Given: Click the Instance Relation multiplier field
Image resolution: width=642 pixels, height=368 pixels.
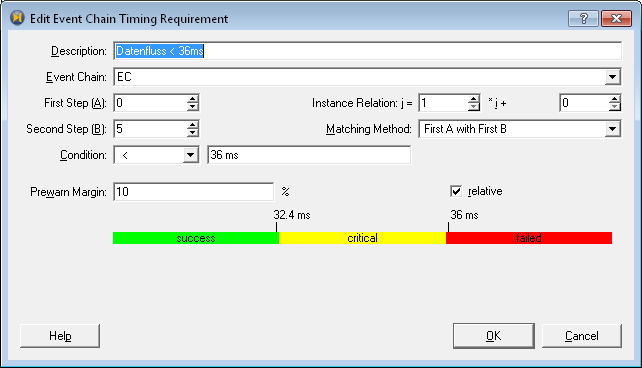Looking at the screenshot, I should click(443, 103).
